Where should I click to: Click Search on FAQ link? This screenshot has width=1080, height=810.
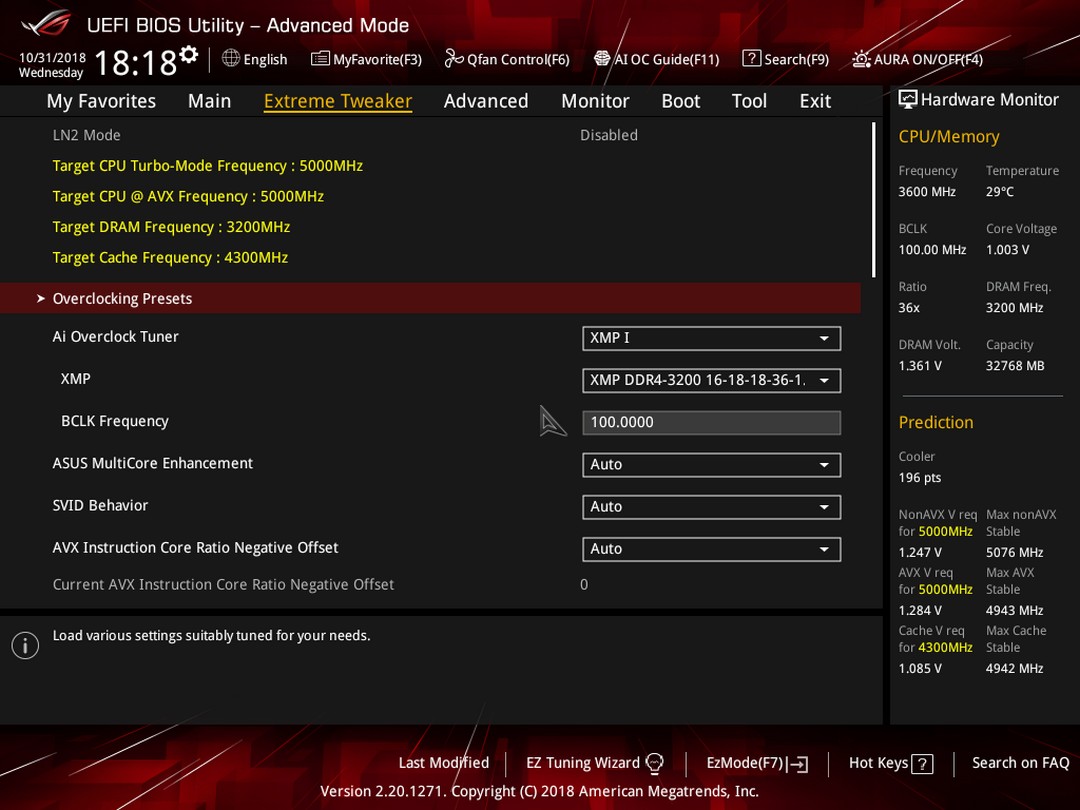click(1020, 763)
